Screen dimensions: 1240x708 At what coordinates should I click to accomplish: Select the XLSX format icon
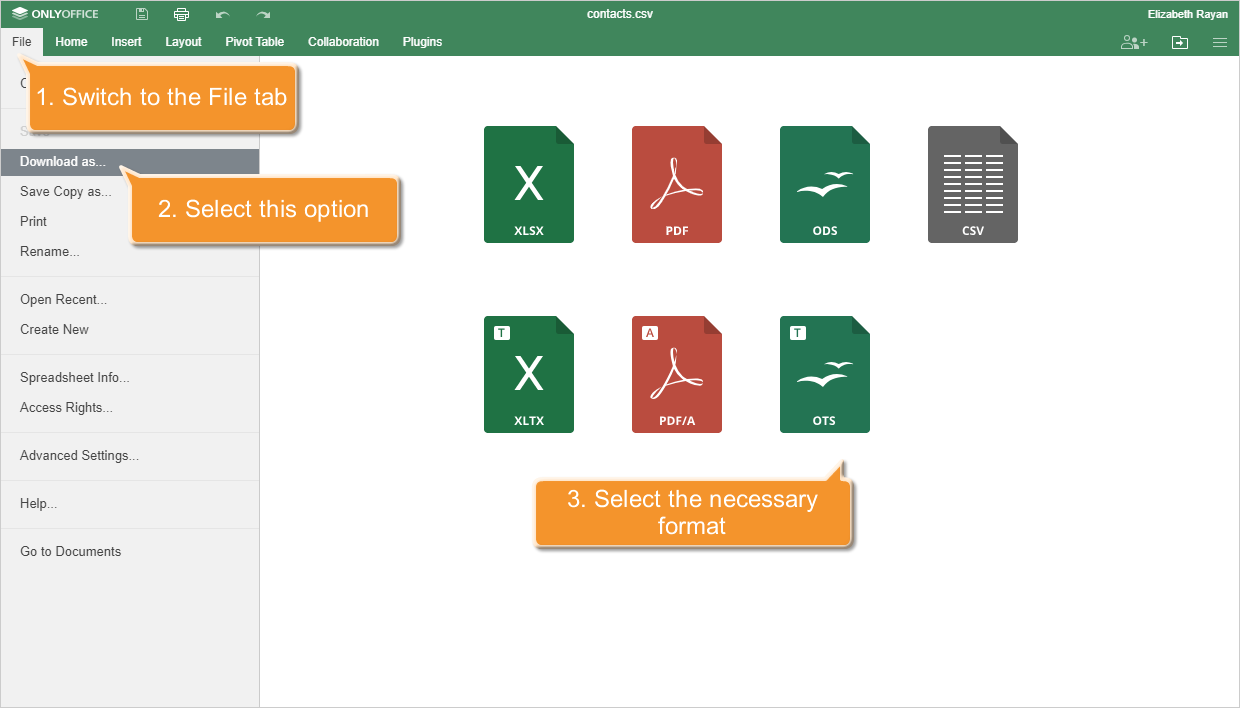[x=528, y=184]
